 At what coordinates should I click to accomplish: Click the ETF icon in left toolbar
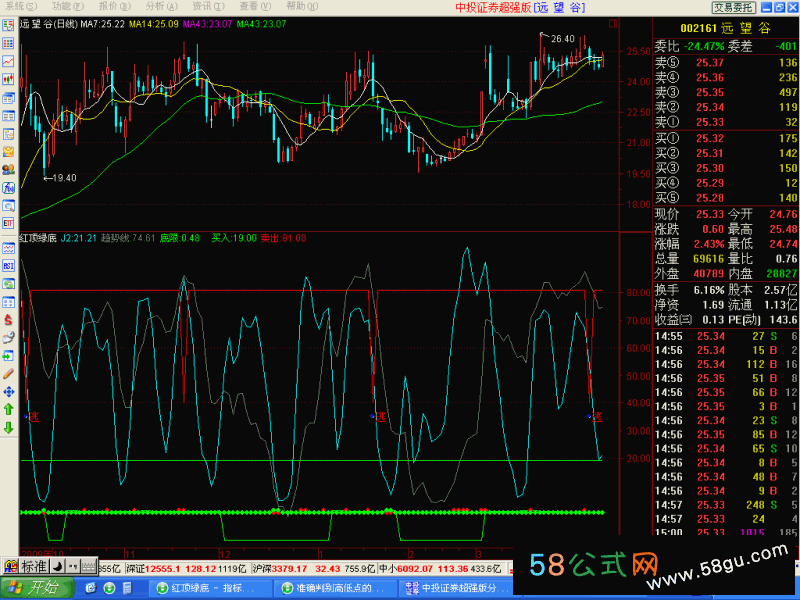pyautogui.click(x=8, y=223)
